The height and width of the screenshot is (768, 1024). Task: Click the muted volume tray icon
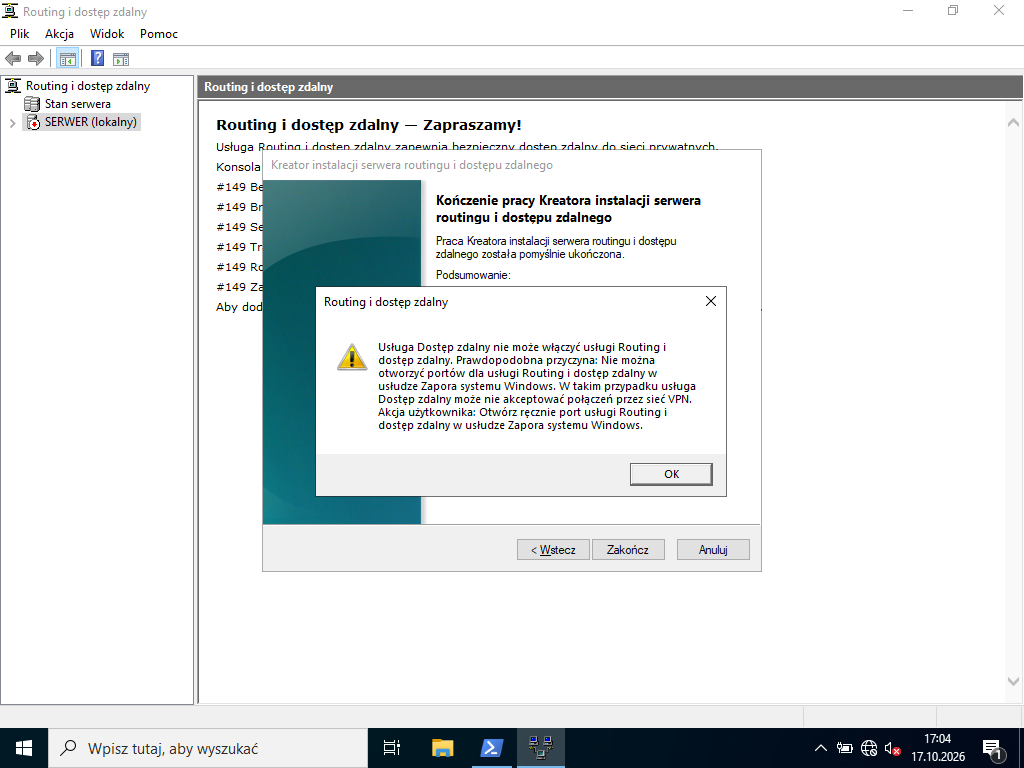tap(892, 748)
